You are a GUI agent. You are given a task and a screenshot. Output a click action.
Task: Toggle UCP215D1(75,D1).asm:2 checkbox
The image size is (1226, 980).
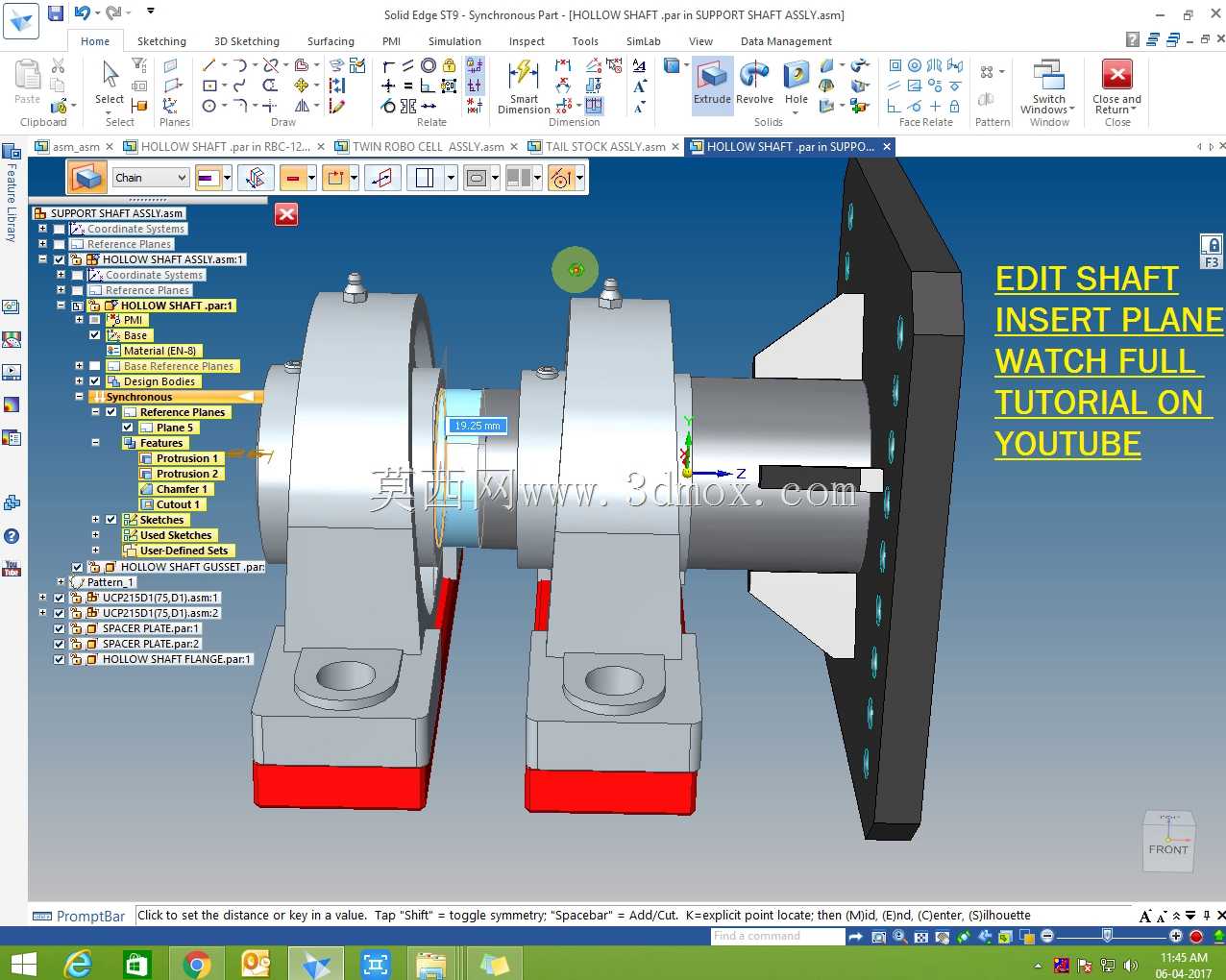[x=59, y=613]
